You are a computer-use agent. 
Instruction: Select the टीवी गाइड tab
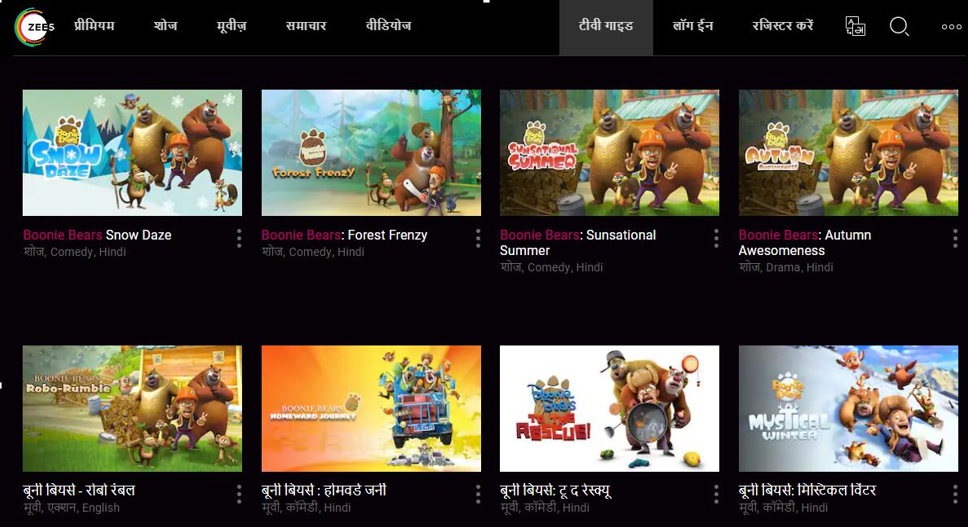click(x=606, y=28)
